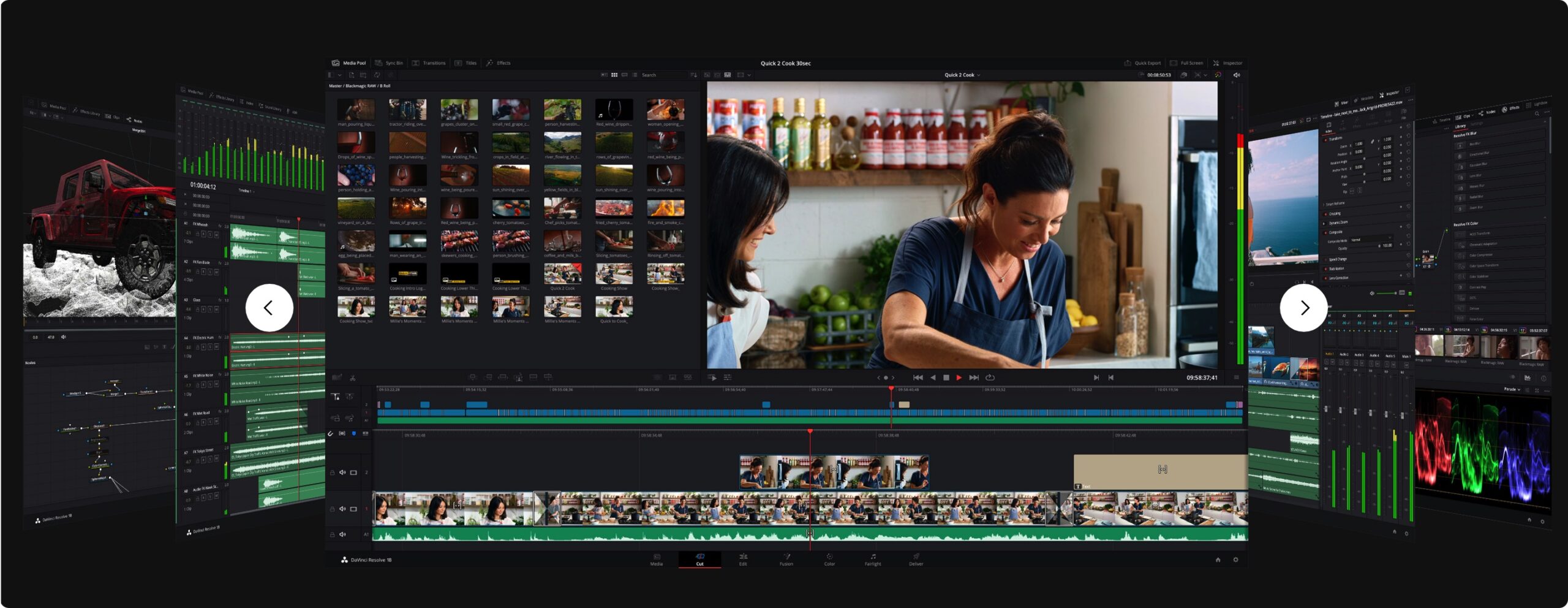
Task: Click the Quick Export button
Action: (1147, 62)
